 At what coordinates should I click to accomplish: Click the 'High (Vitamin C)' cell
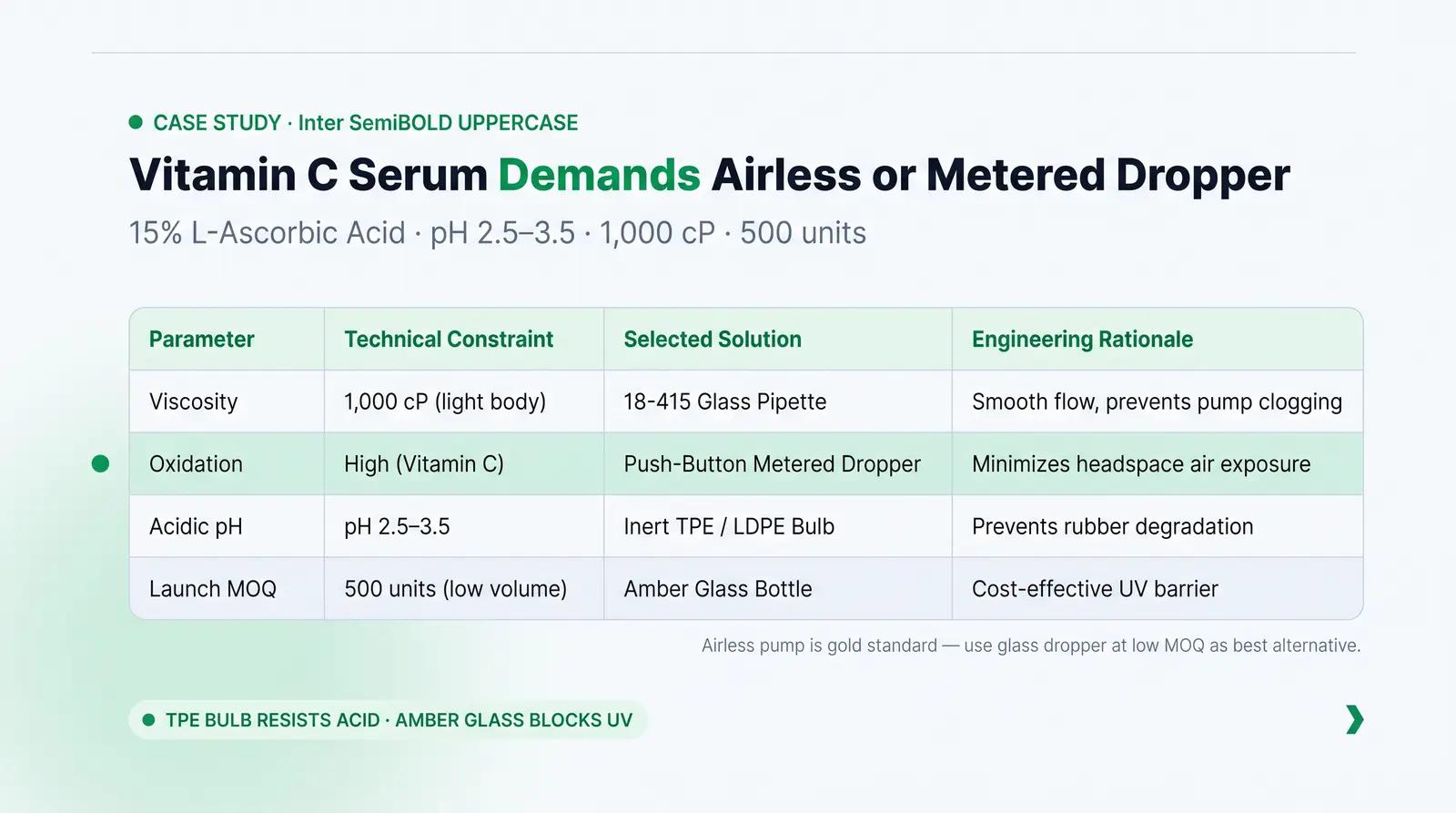pos(464,464)
